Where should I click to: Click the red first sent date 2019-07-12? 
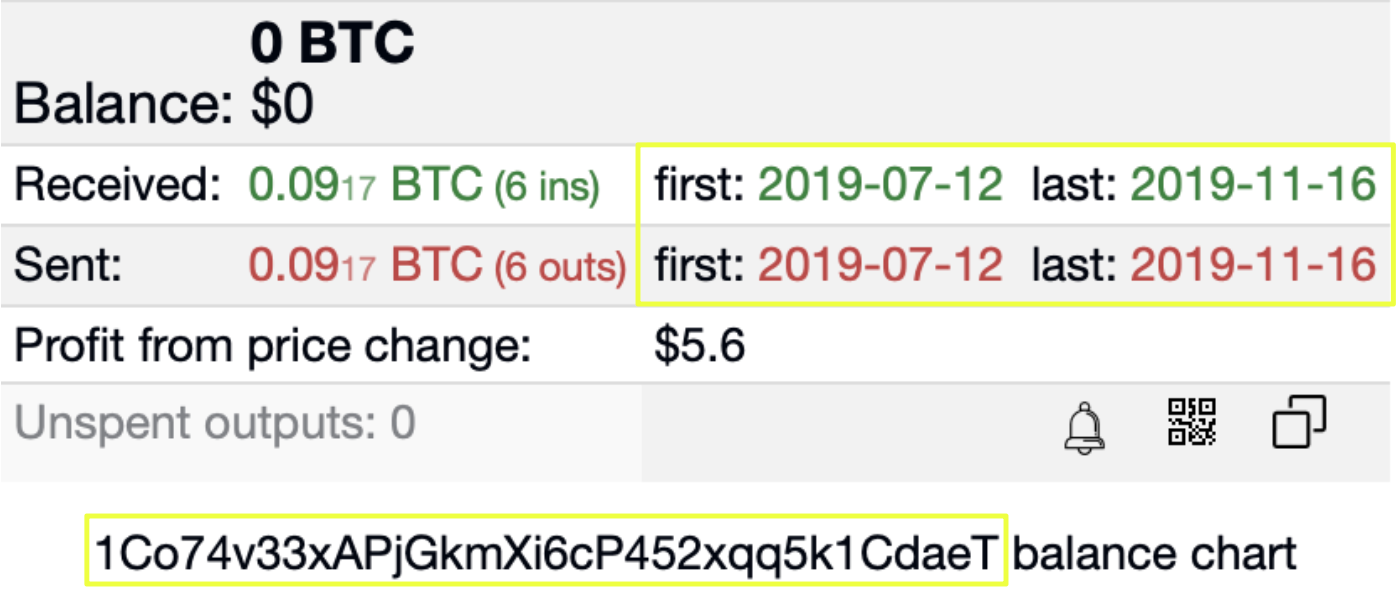pyautogui.click(x=880, y=265)
